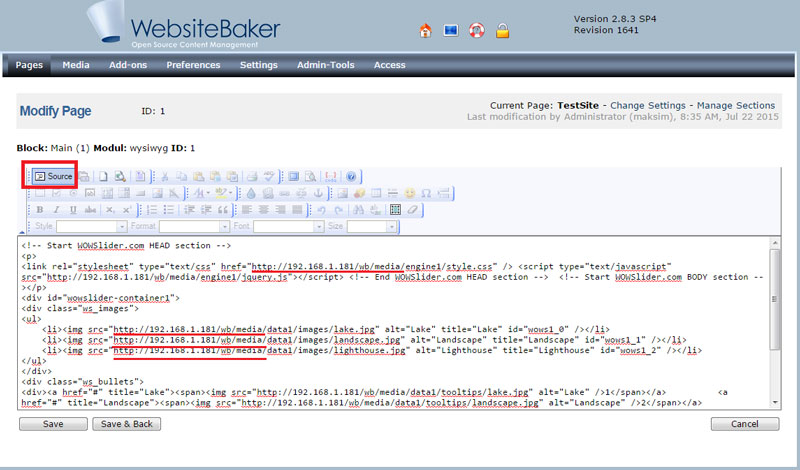
Task: Click the Preview icon in the editor toolbar
Action: tap(120, 177)
